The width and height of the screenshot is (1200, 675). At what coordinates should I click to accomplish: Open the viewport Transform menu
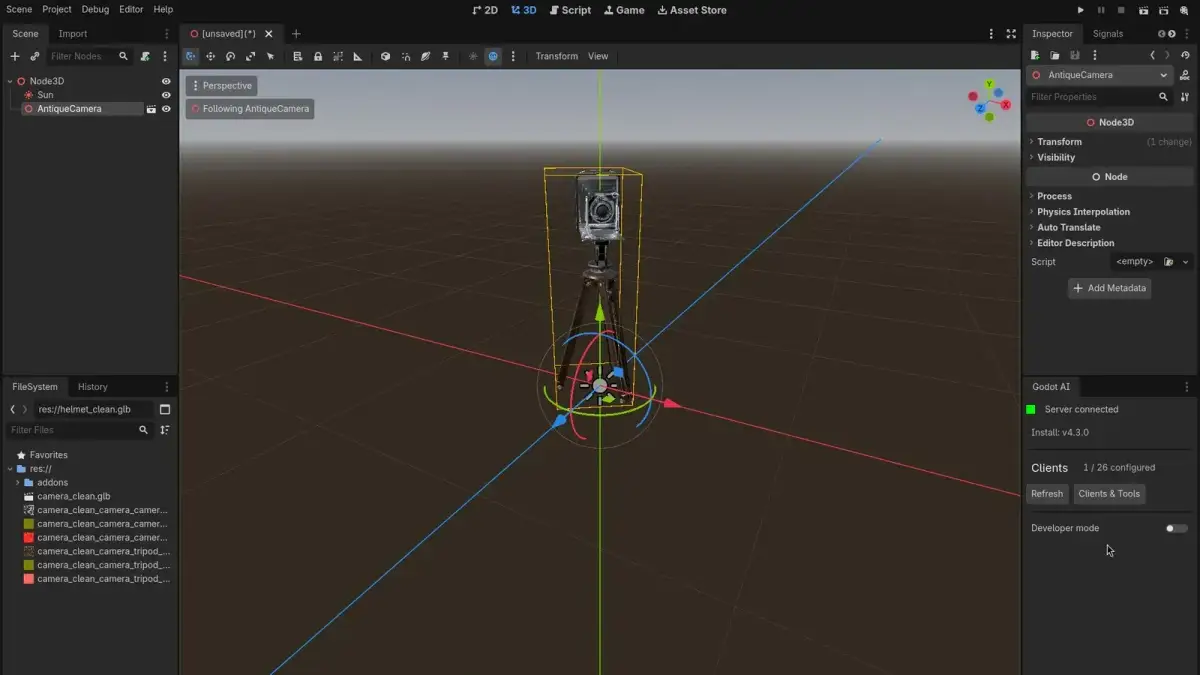(x=557, y=56)
